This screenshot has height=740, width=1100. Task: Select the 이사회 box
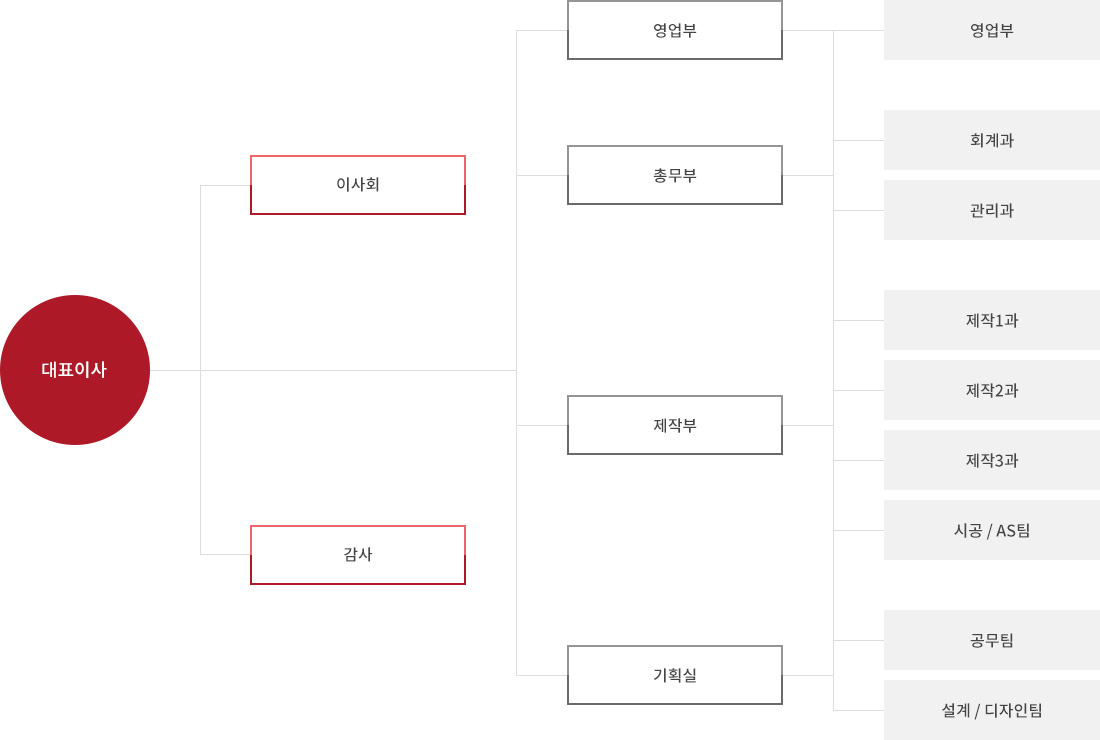point(358,185)
